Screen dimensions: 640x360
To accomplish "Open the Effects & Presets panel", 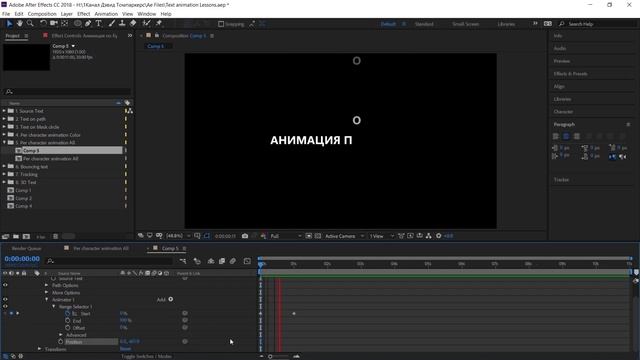I will click(571, 74).
